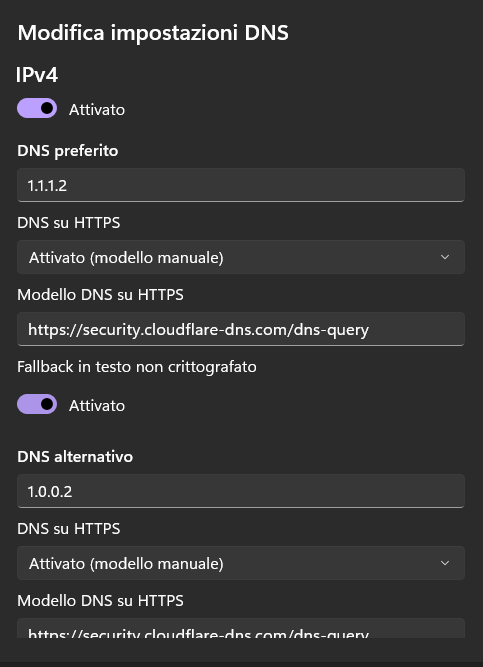Click the chevron arrow of the preferred DNS su HTTPS combo
This screenshot has height=667, width=483.
click(x=445, y=257)
